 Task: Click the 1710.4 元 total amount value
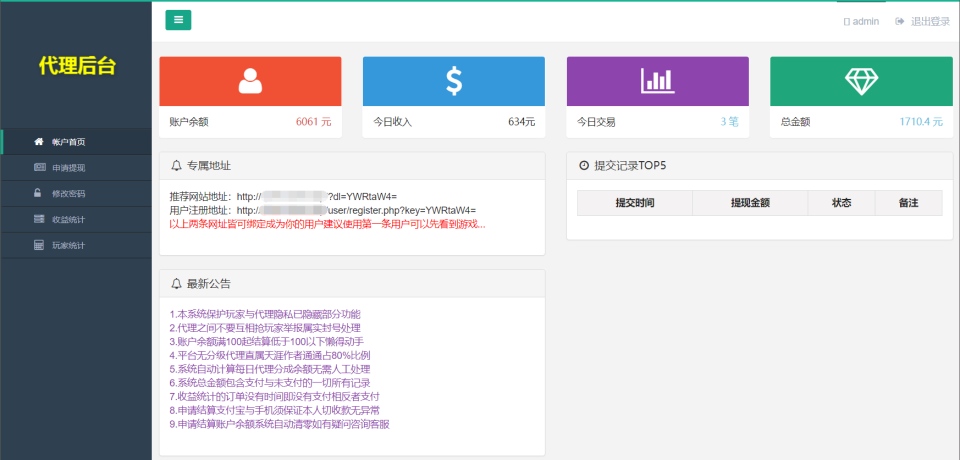point(921,122)
